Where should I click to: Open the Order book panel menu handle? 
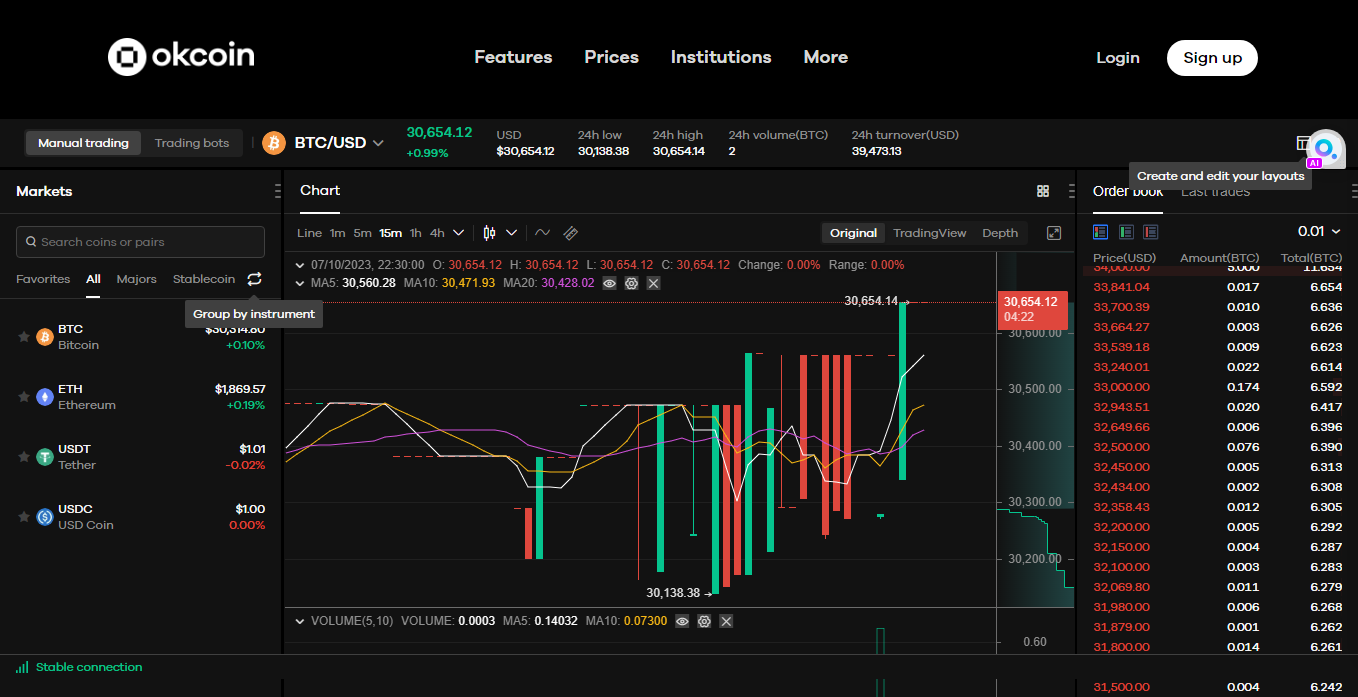coord(1354,191)
